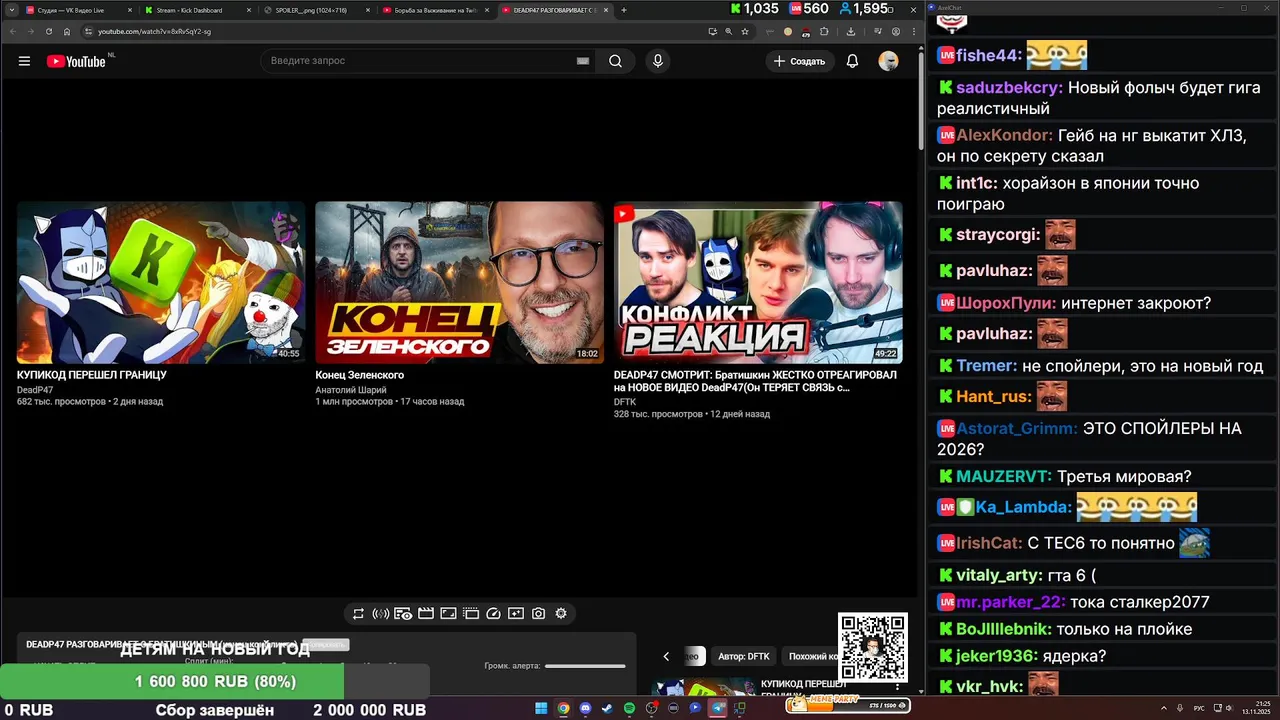Click title DEADP47 СМОТРИТ: Братишкин
The height and width of the screenshot is (720, 1280).
755,381
